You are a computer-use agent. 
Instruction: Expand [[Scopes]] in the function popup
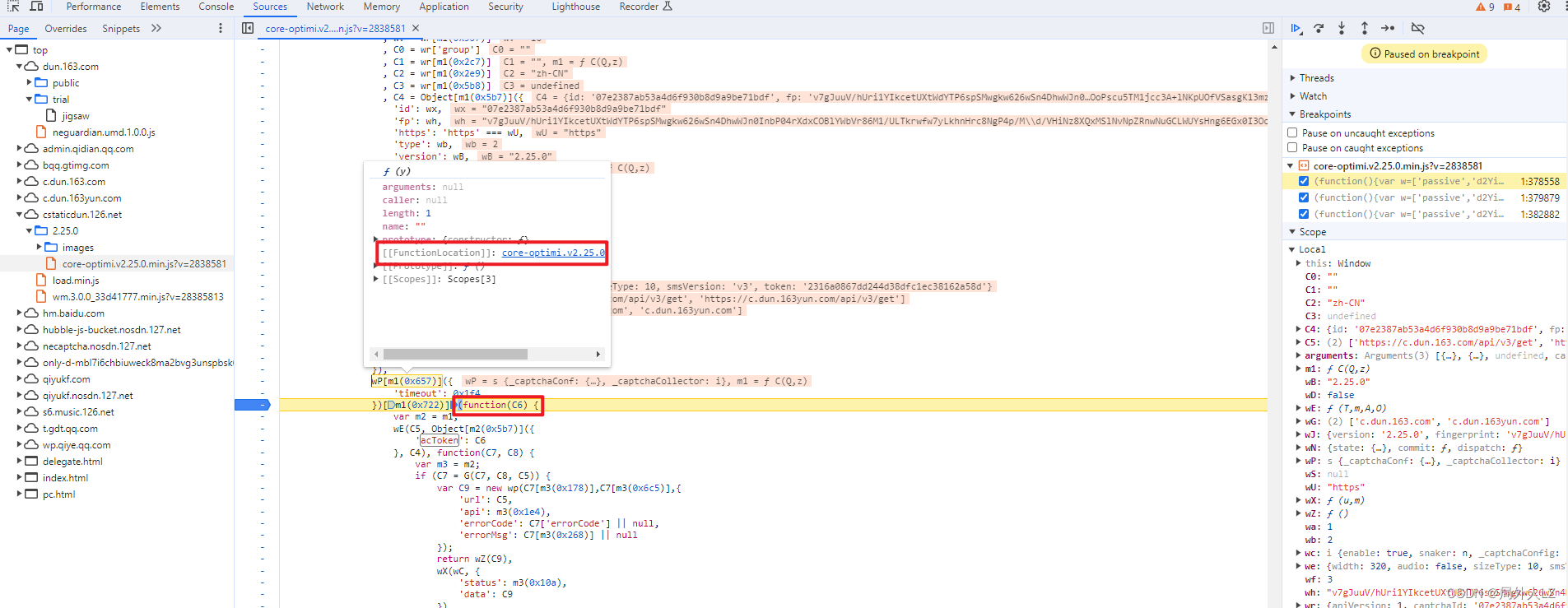[376, 279]
